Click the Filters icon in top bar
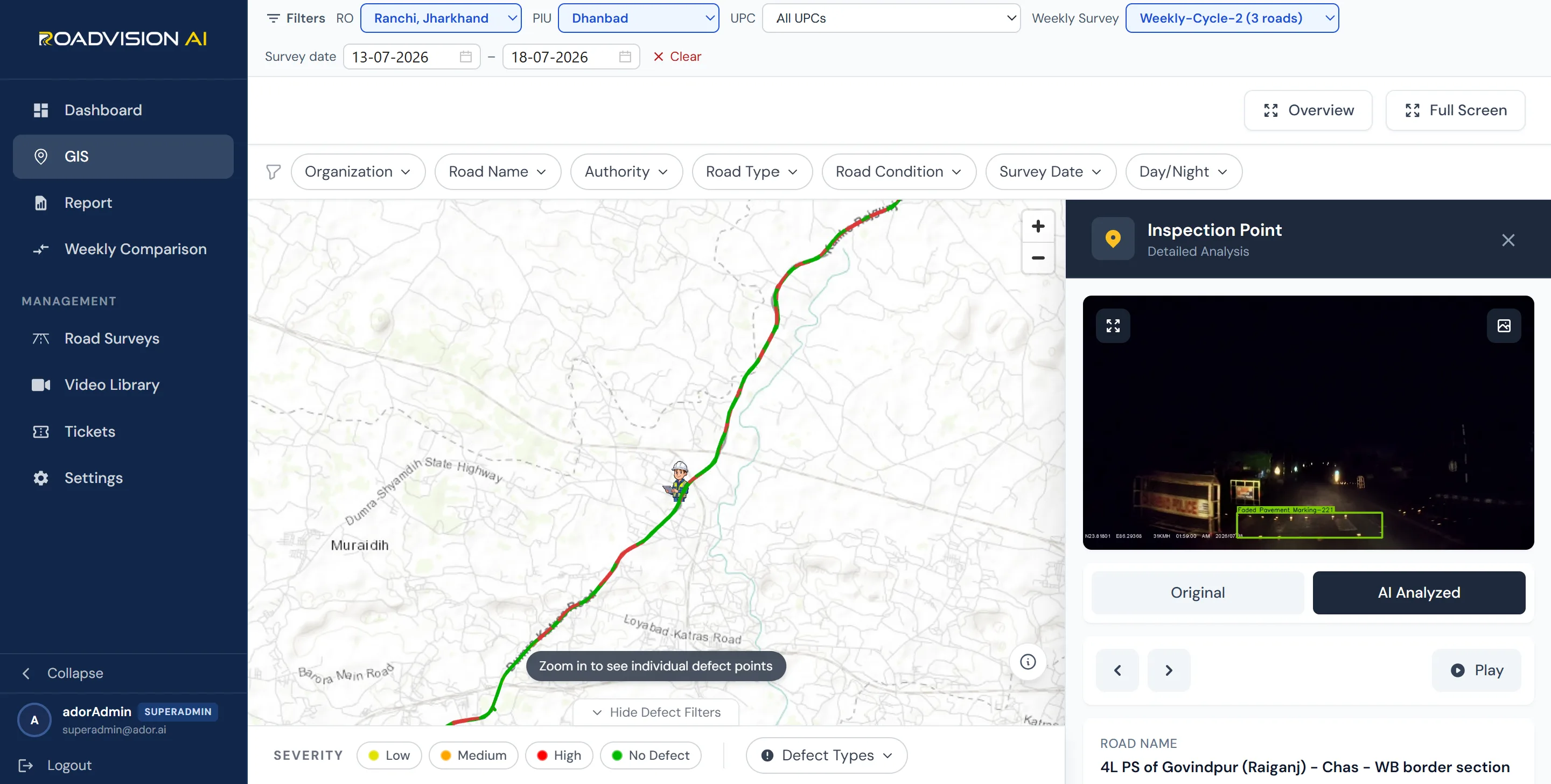This screenshot has height=784, width=1551. click(x=274, y=18)
